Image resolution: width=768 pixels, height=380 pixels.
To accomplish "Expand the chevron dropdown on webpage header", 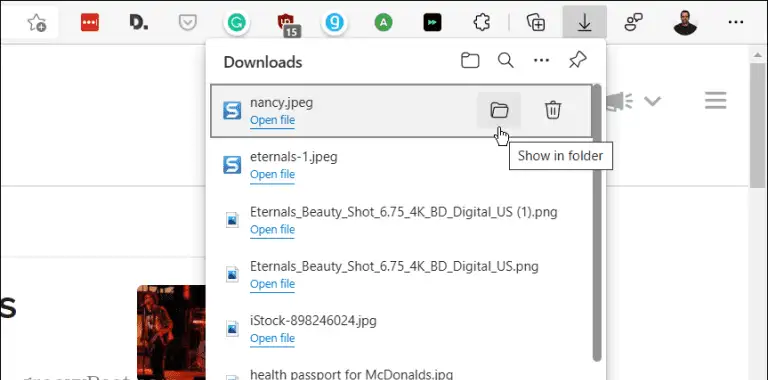I will coord(652,101).
